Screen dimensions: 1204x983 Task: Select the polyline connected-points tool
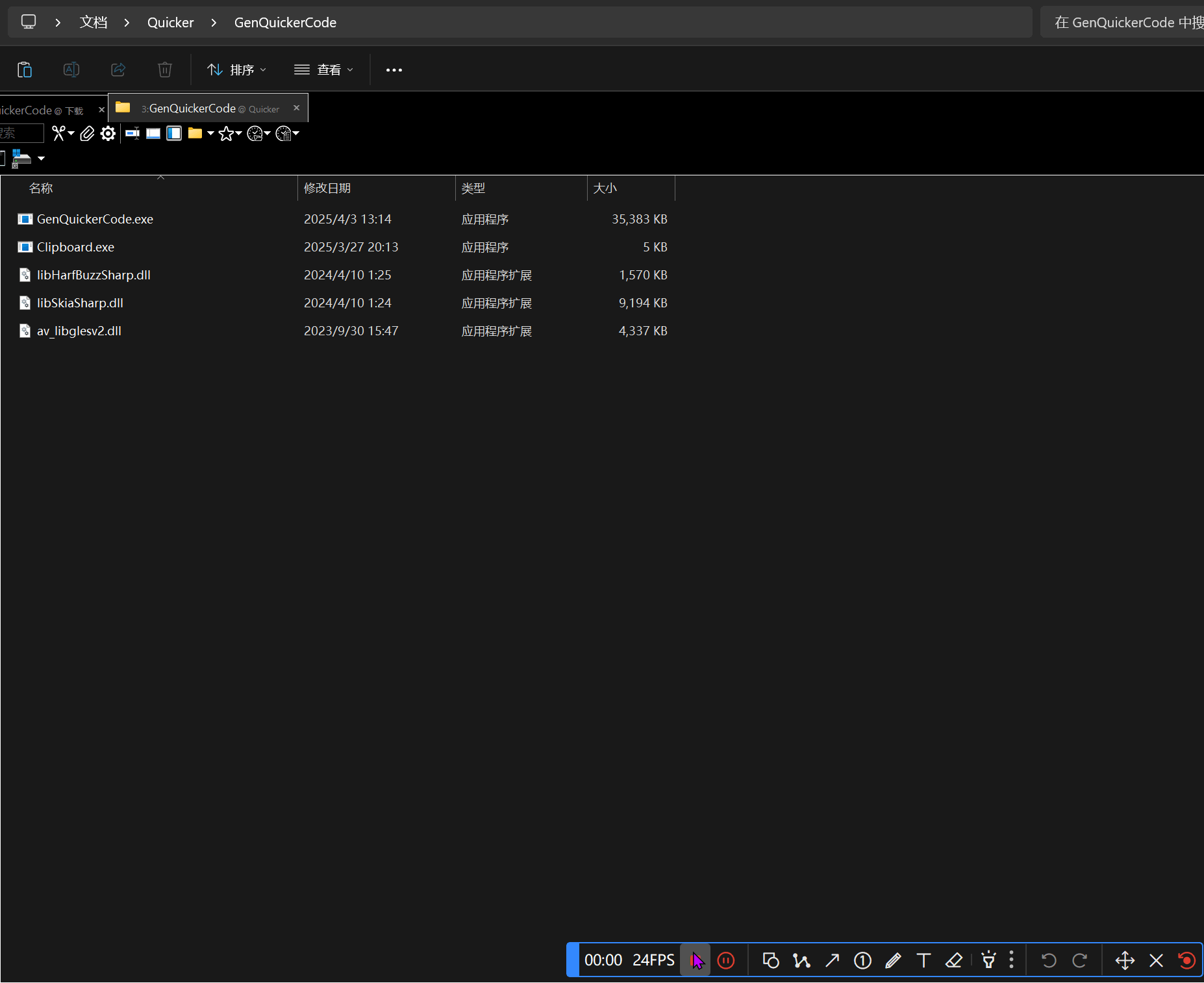point(801,960)
